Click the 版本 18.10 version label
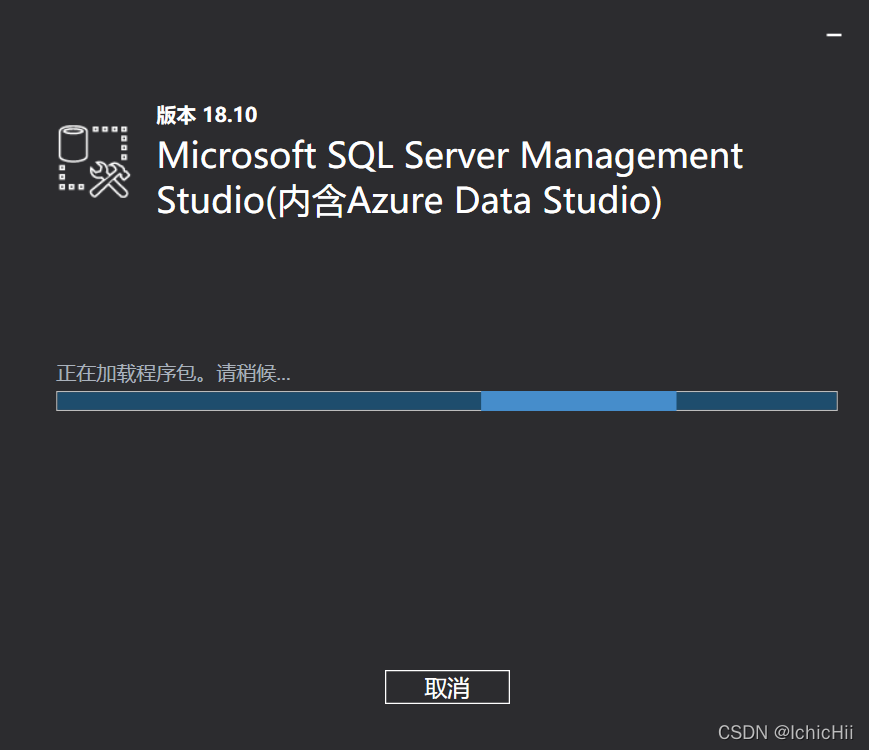869x750 pixels. [x=207, y=115]
